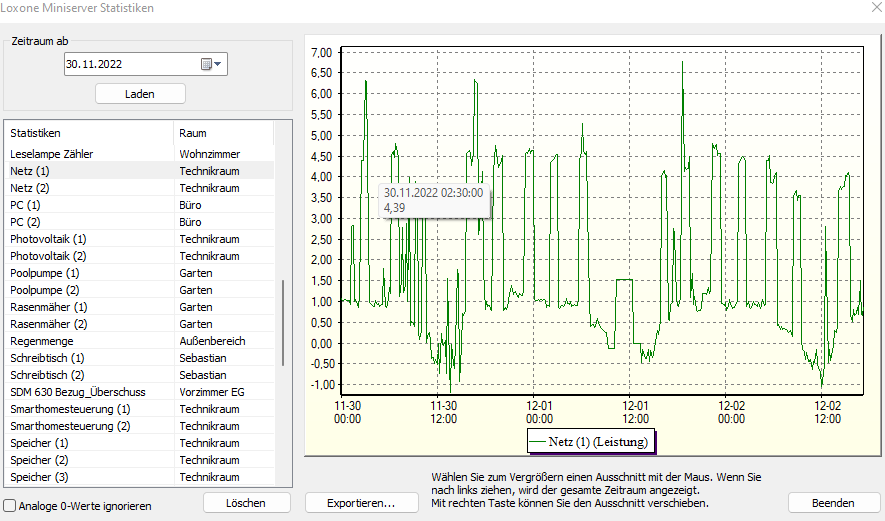Click the Löschen button
The image size is (885, 521).
(247, 502)
